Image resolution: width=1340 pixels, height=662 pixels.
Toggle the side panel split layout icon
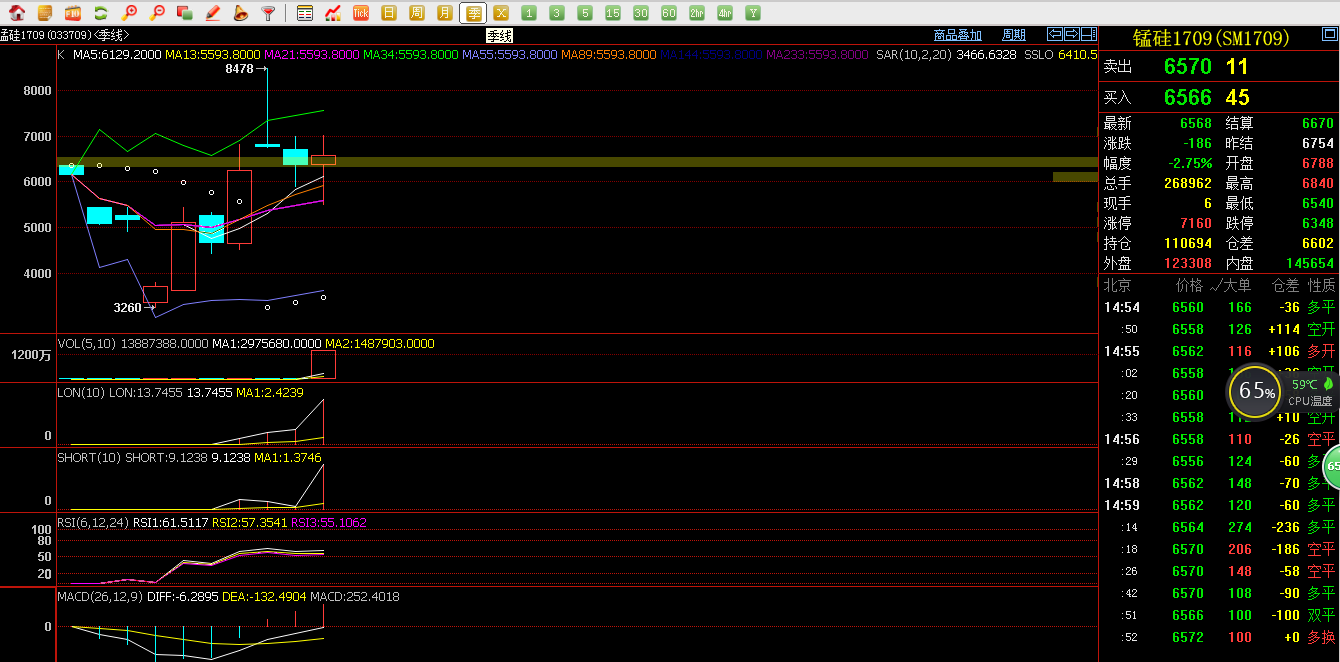click(1088, 35)
